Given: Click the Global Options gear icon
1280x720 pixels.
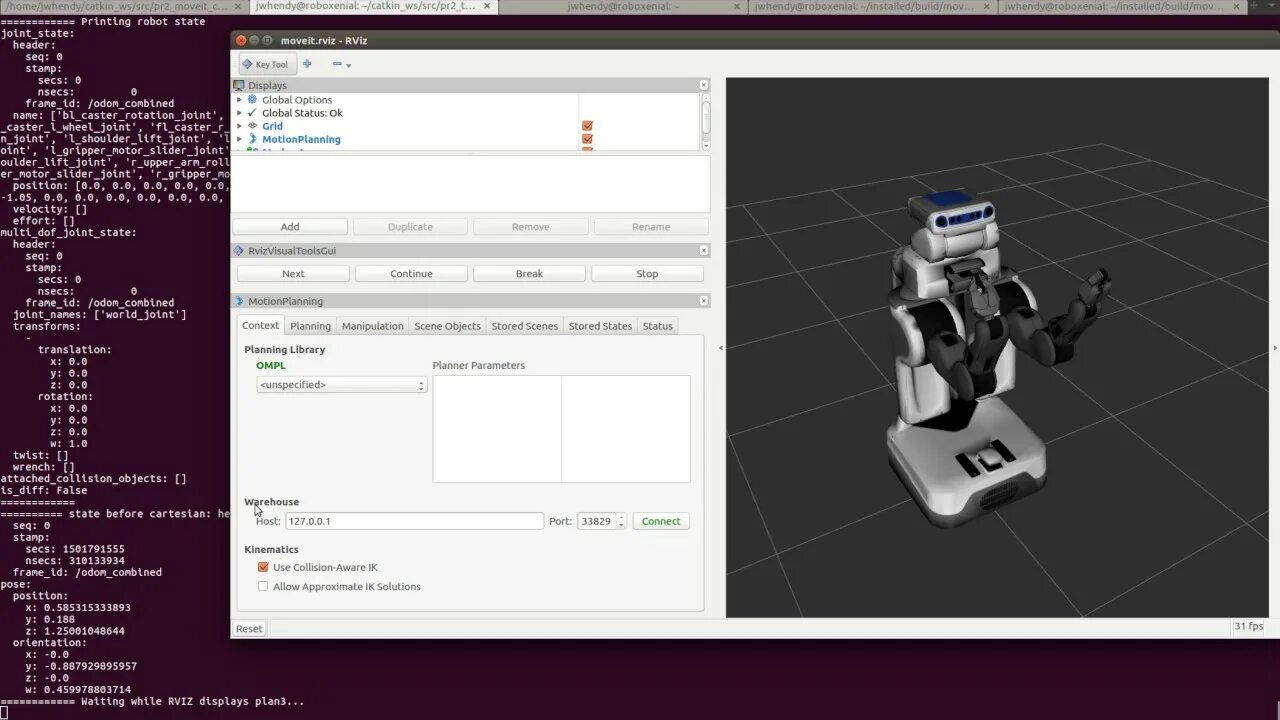Looking at the screenshot, I should pyautogui.click(x=253, y=100).
